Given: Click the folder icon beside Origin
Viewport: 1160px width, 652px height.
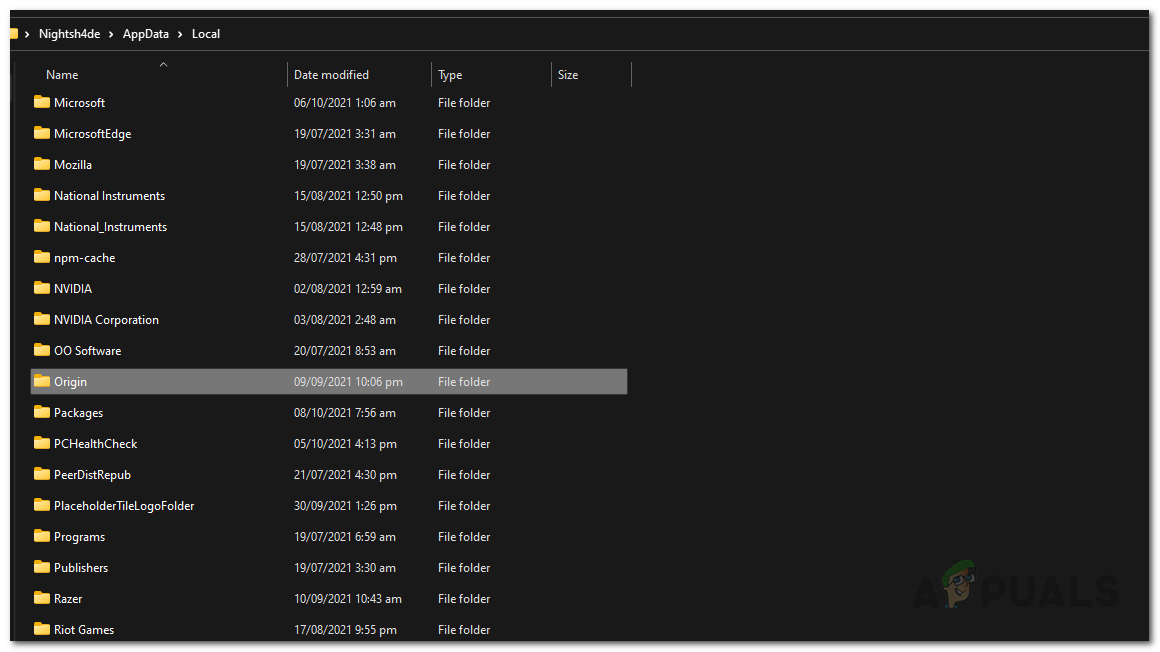Looking at the screenshot, I should tap(42, 381).
